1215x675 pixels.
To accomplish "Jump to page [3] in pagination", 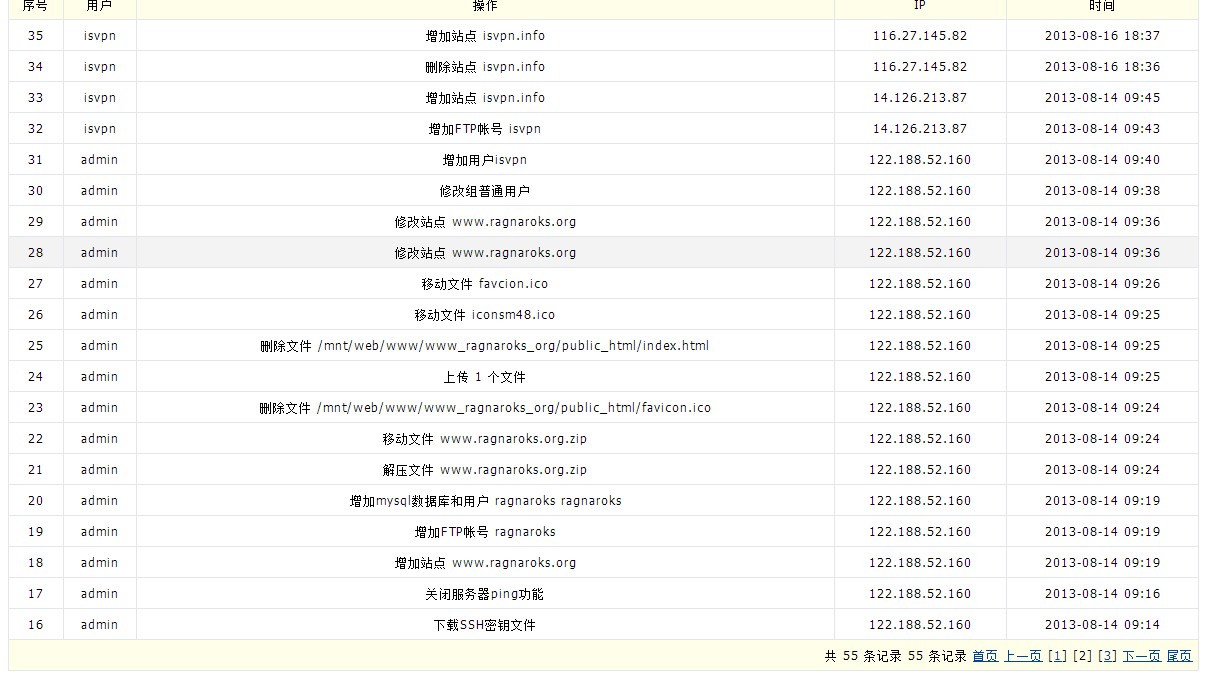I will (x=1107, y=656).
